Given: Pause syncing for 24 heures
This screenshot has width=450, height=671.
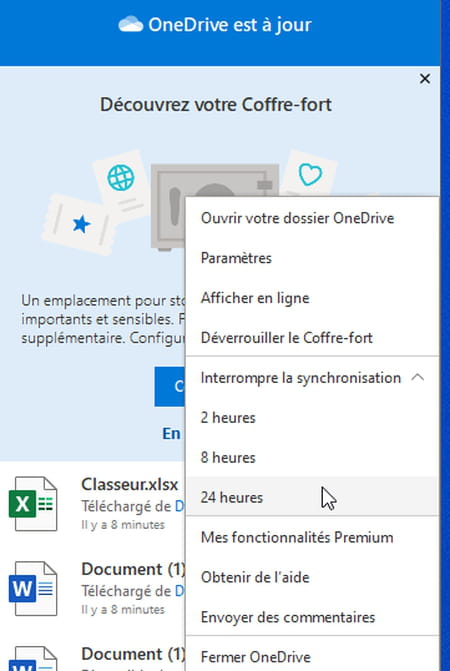Looking at the screenshot, I should [313, 497].
